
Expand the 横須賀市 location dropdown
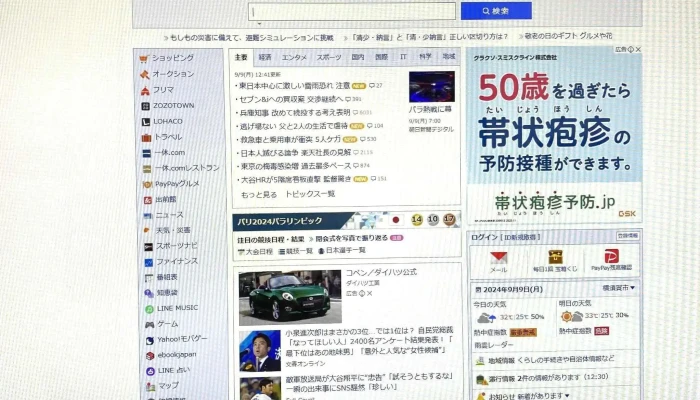pos(619,288)
